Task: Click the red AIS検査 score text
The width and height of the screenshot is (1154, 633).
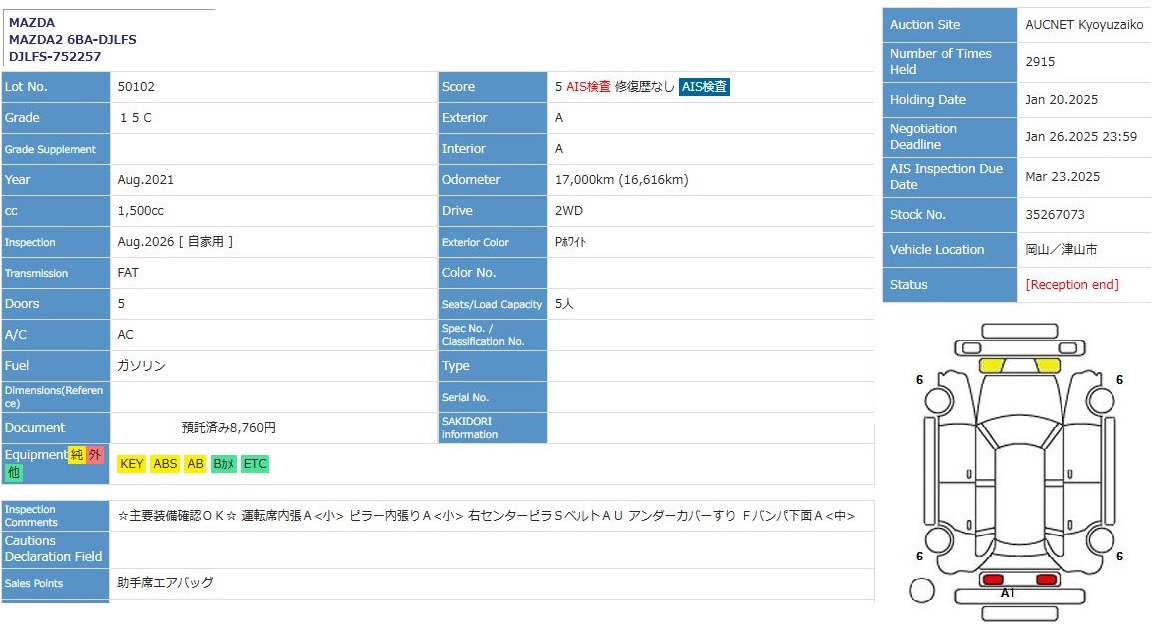Action: (x=588, y=87)
